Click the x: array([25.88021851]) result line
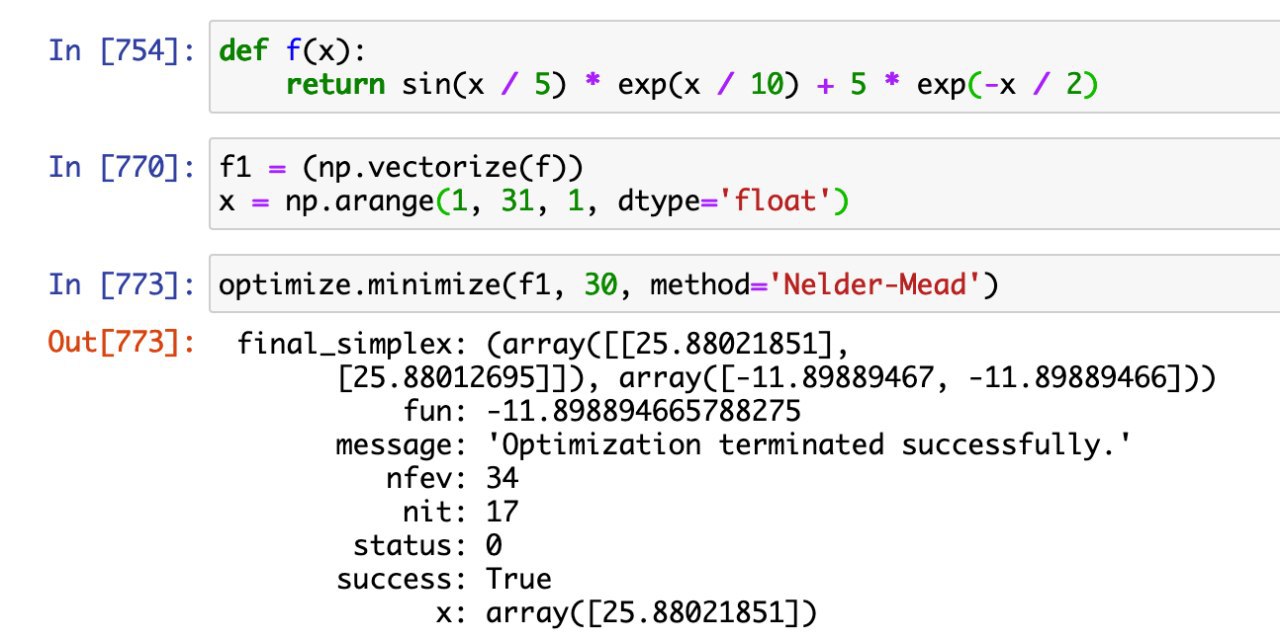Screen dimensions: 1280x640 [x=625, y=614]
